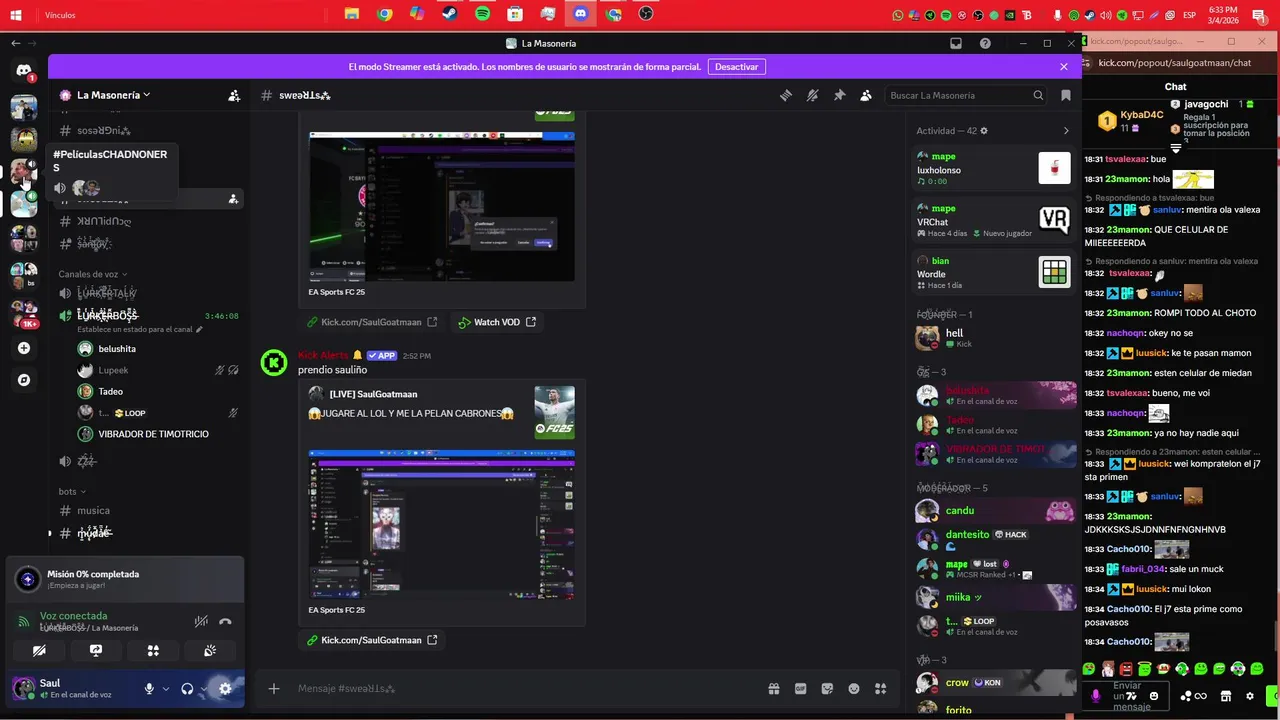
Task: Open Kick chat settings gear
Action: (1250, 696)
